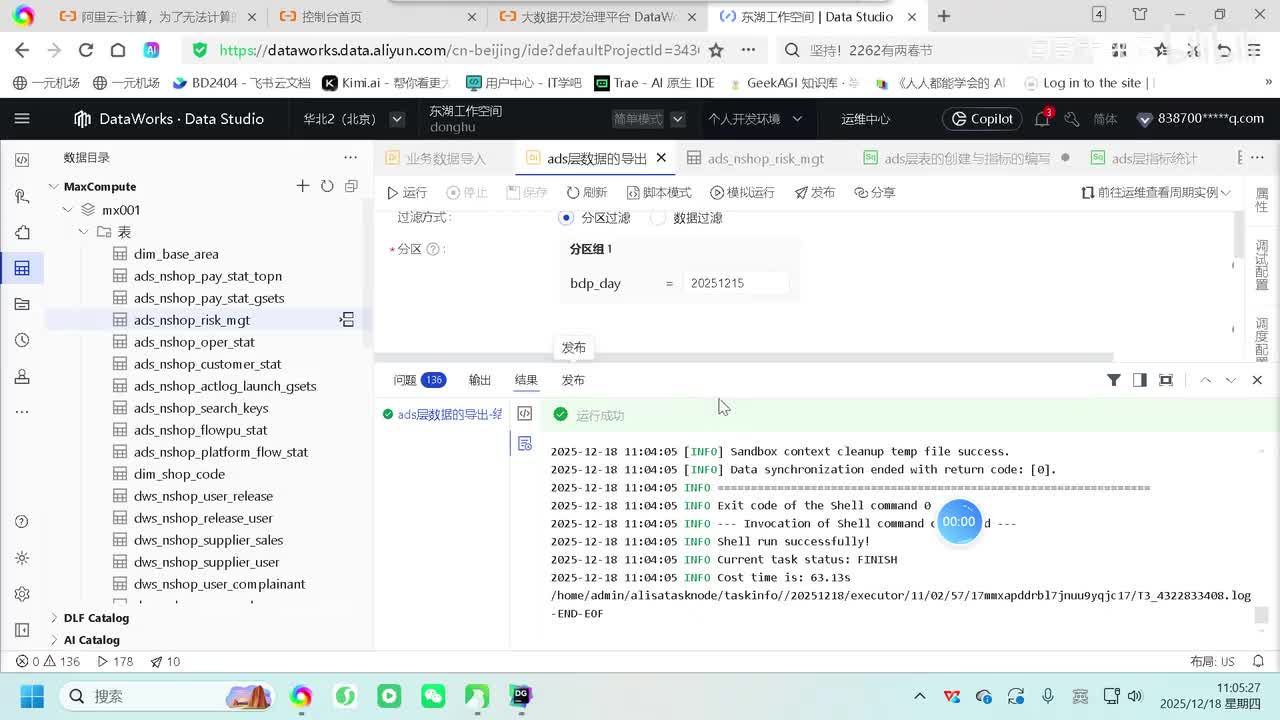Expand the DLF Catalog node
Screen dimensions: 1280x720
coord(54,618)
